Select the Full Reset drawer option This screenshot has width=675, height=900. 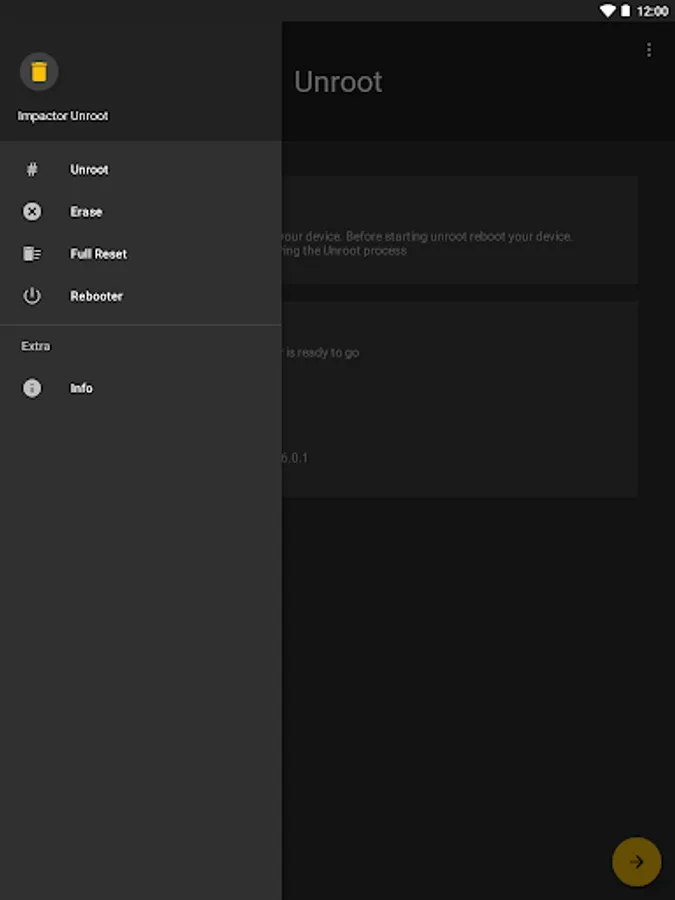[141, 254]
